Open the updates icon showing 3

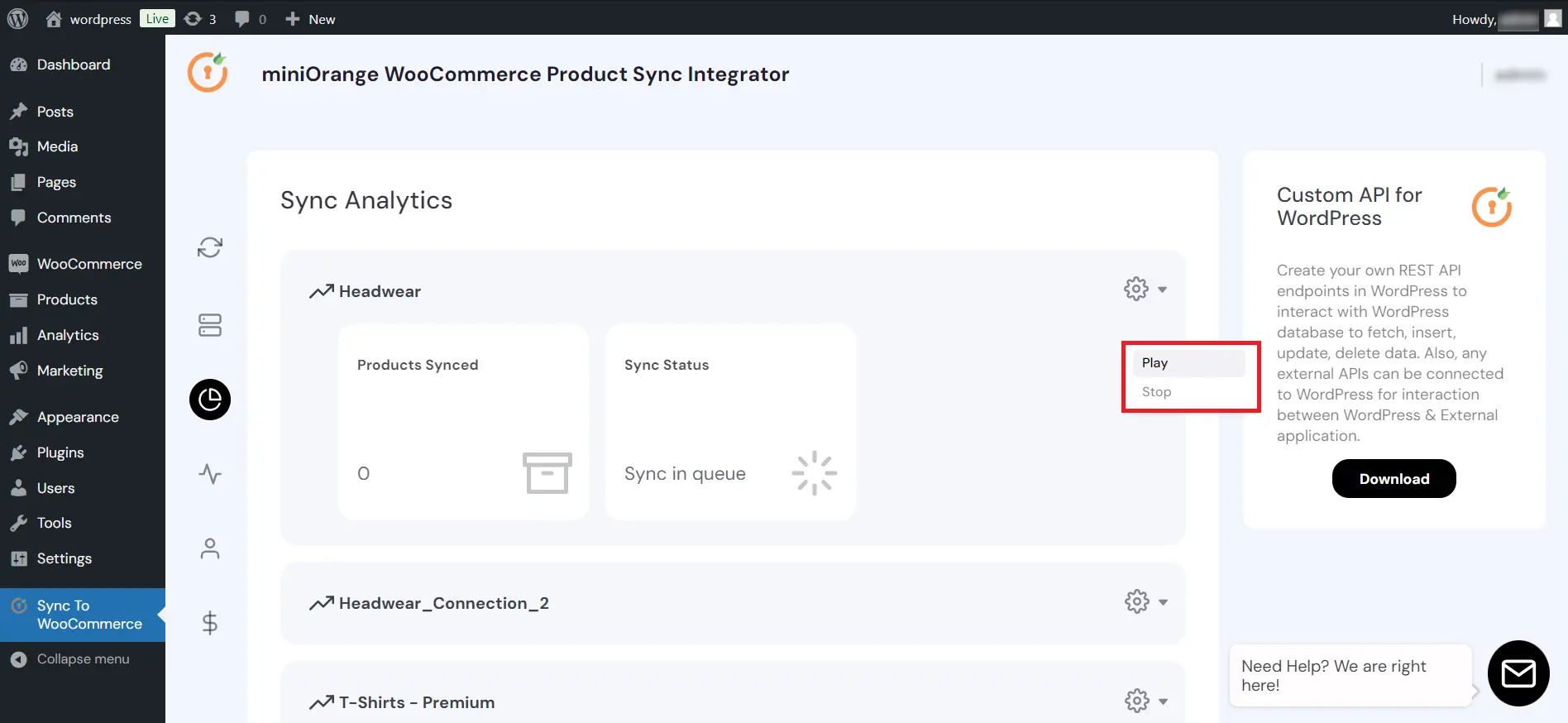[x=200, y=18]
